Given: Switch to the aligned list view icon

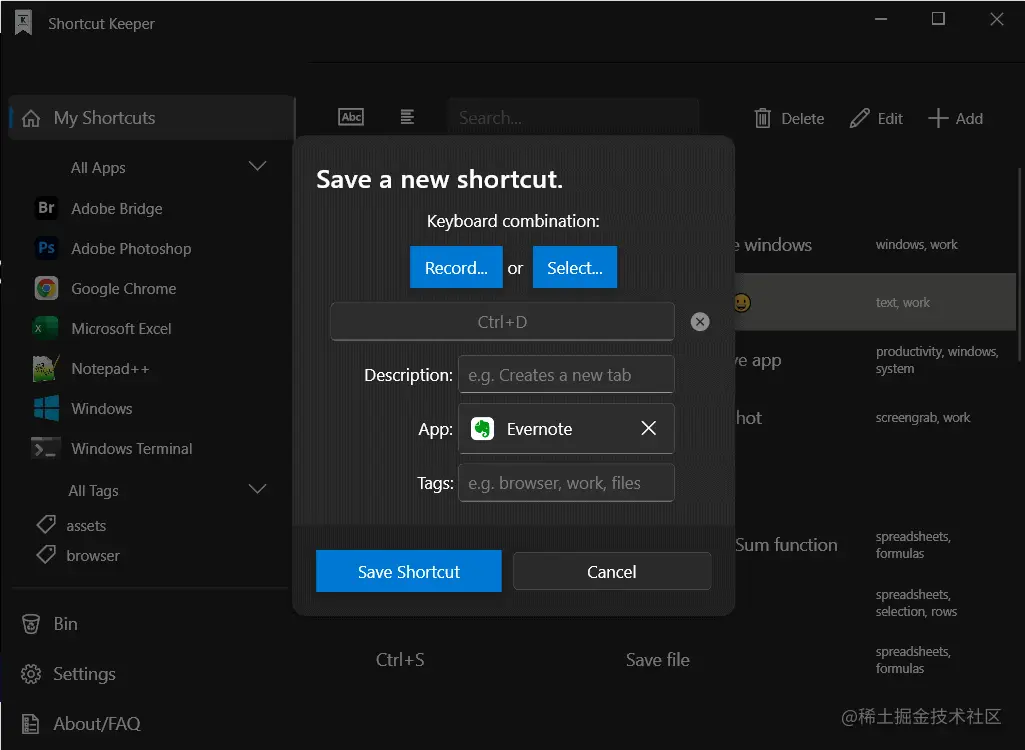Looking at the screenshot, I should click(x=407, y=117).
